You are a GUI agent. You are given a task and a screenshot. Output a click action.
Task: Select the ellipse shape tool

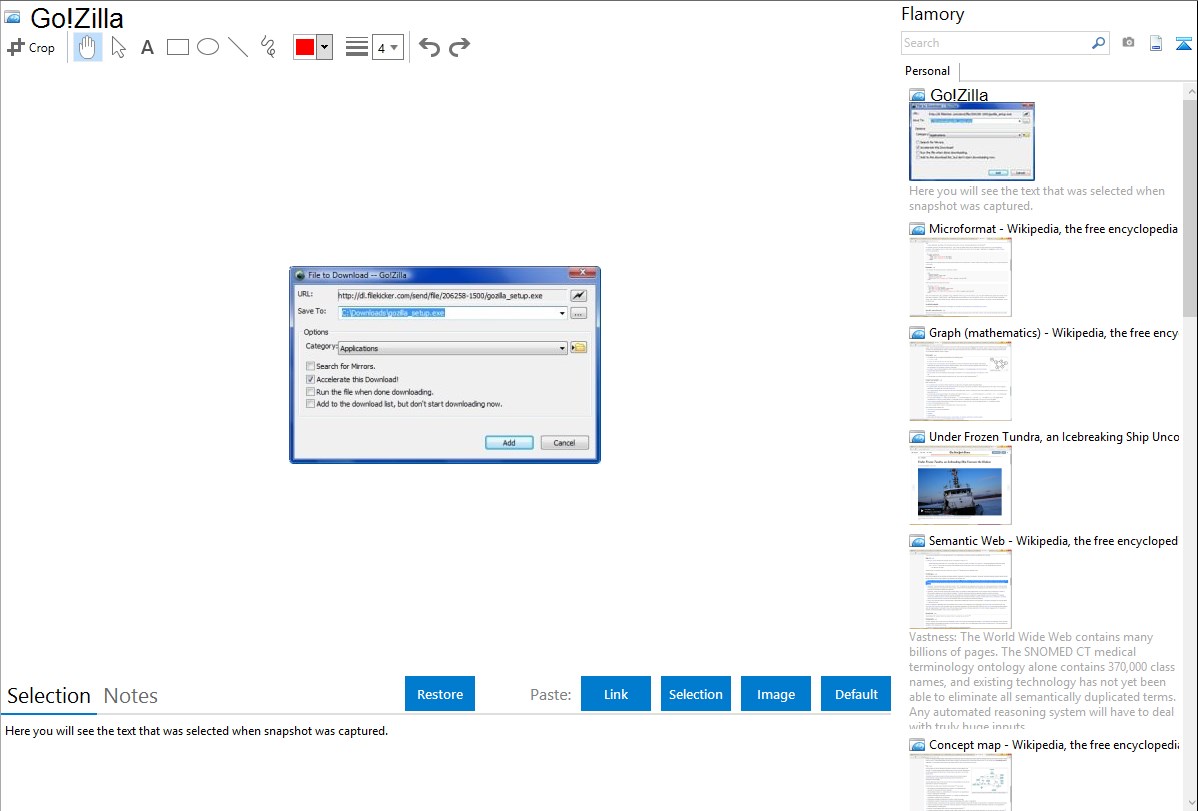click(208, 47)
